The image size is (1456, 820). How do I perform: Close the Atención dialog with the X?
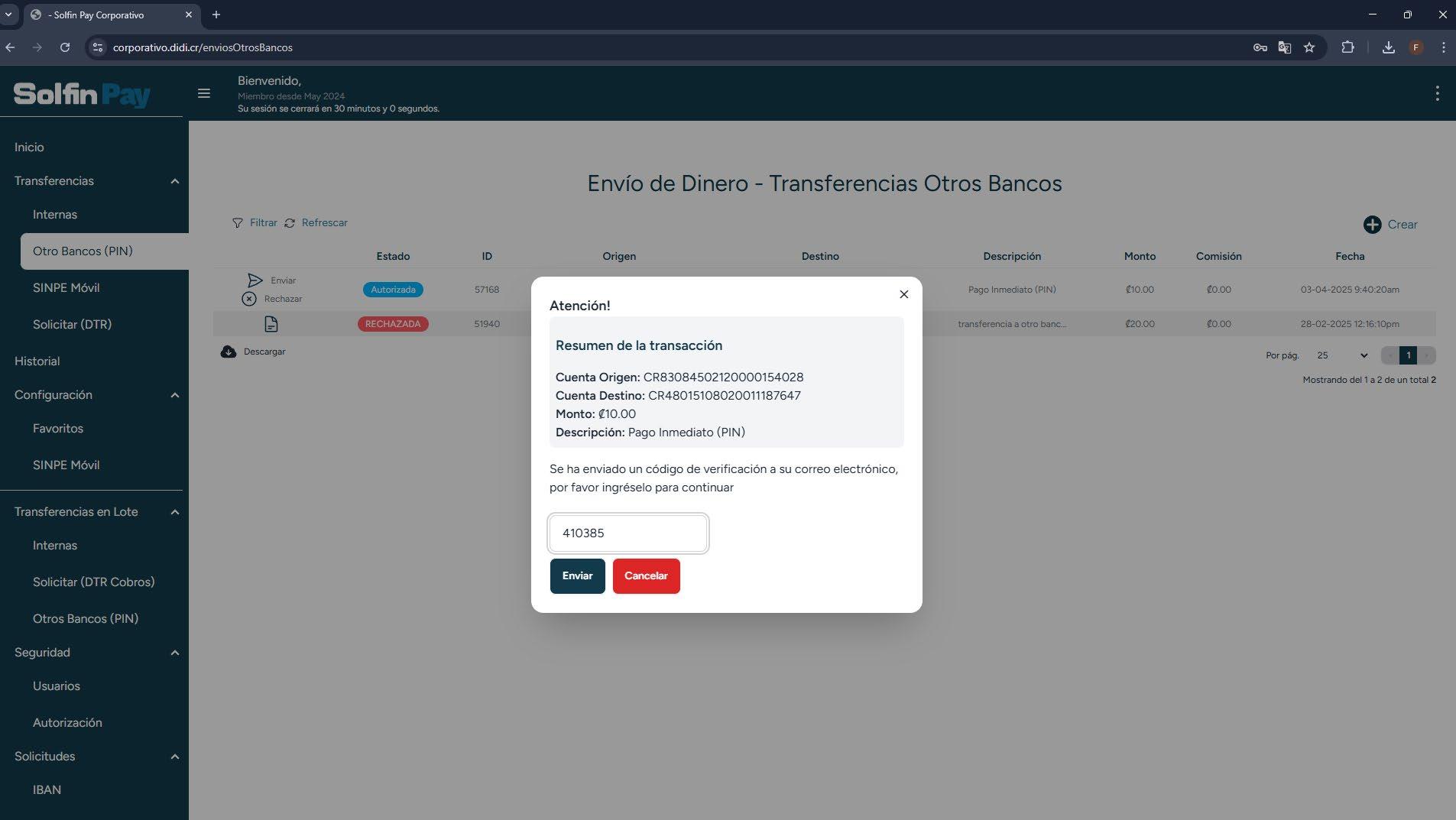coord(903,294)
